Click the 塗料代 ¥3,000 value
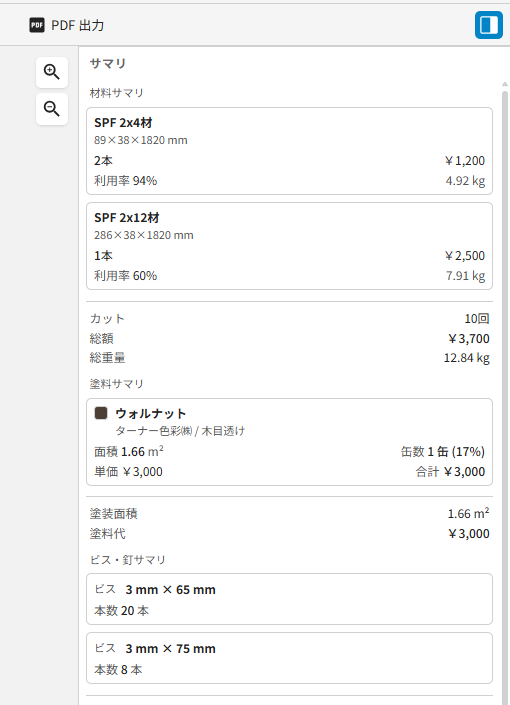The width and height of the screenshot is (510, 705). pos(469,534)
